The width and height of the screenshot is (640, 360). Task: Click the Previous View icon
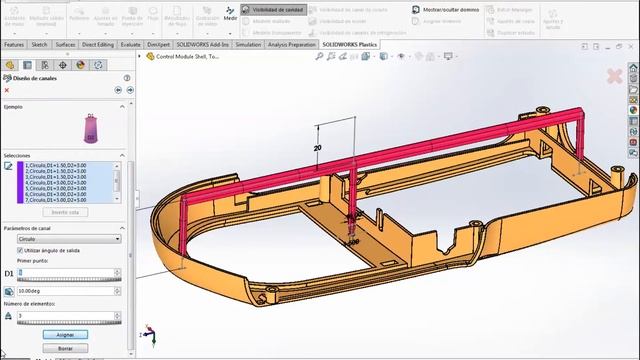click(x=343, y=56)
